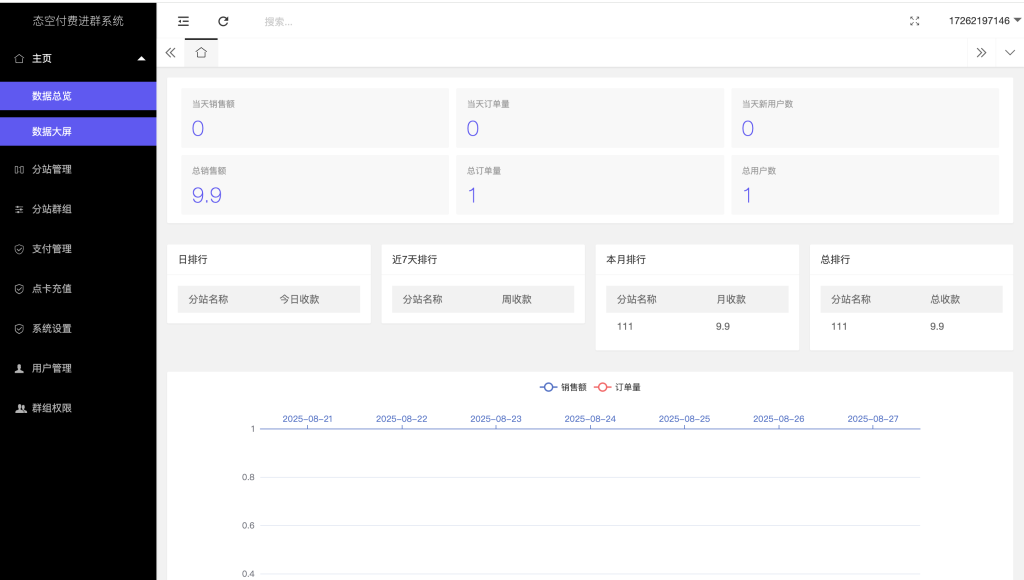Click the group icon beside 群组权限
Screen dimensions: 1024x580
pyautogui.click(x=17, y=408)
